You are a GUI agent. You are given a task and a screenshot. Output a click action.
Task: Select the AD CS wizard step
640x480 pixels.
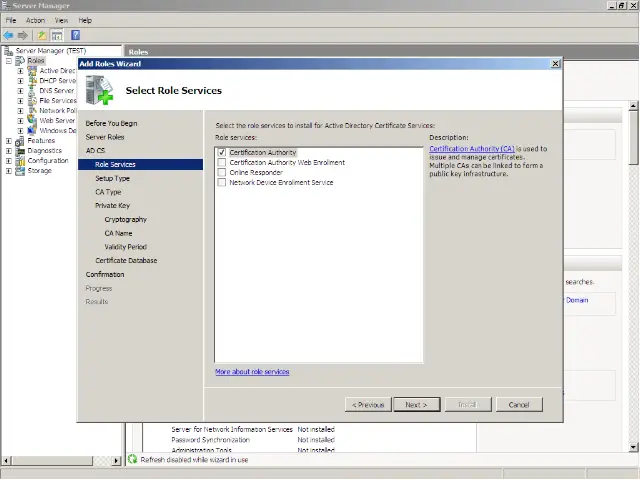96,151
